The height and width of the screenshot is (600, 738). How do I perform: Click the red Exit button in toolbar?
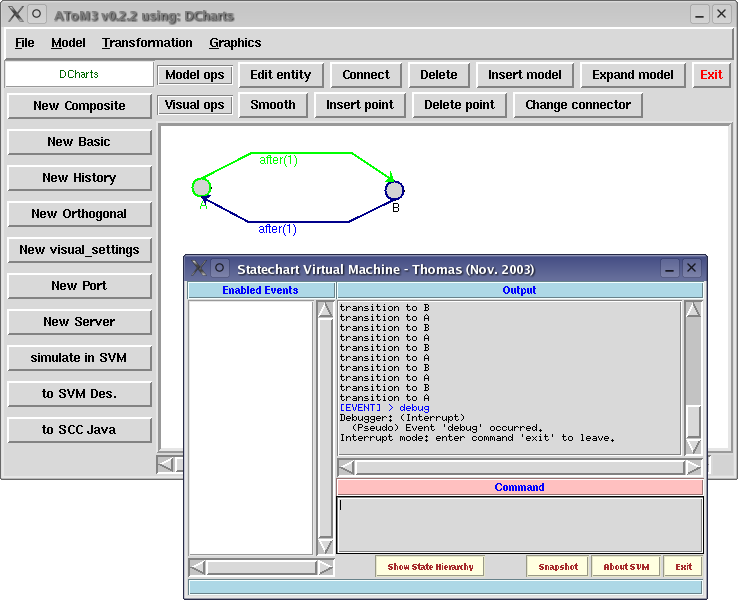tap(711, 75)
